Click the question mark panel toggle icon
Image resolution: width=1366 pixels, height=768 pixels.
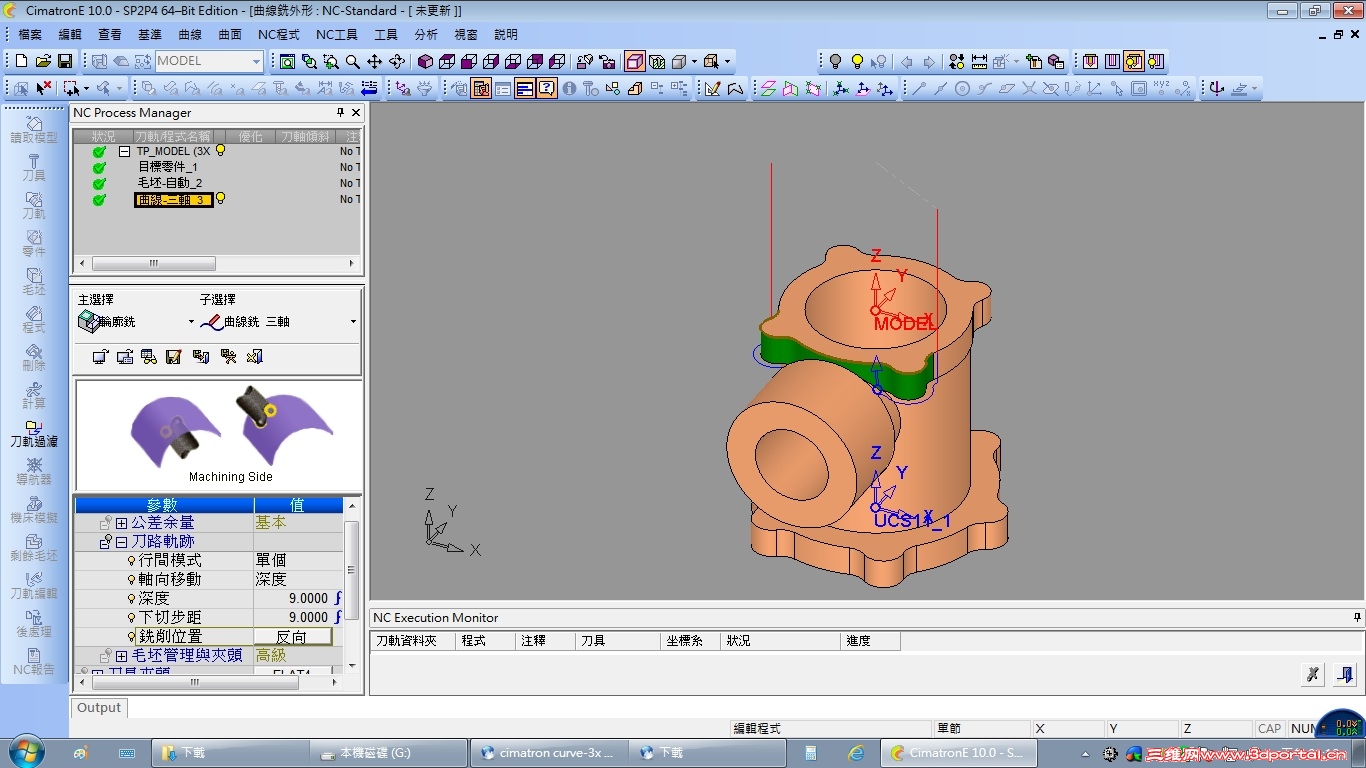(547, 88)
